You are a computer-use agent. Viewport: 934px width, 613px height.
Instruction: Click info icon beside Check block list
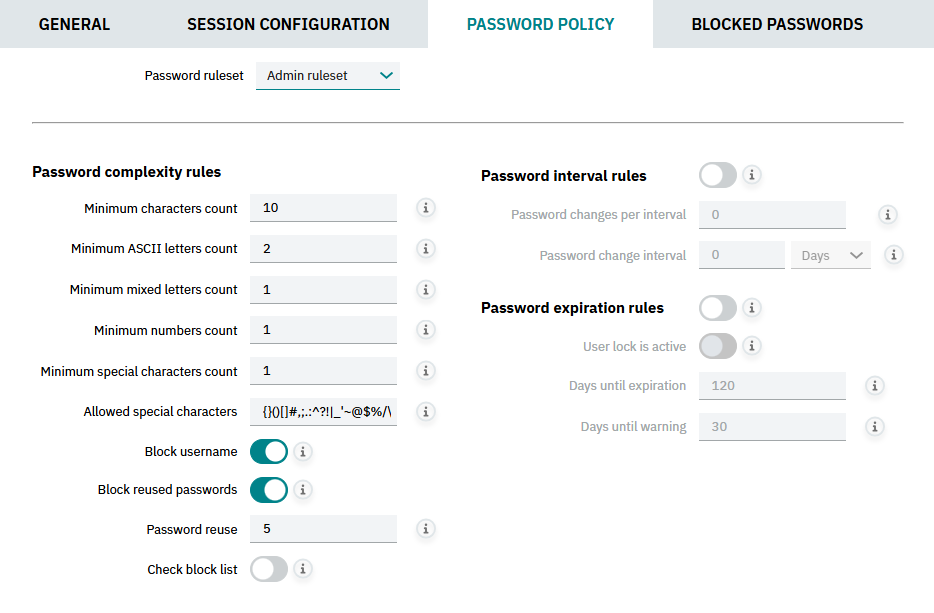tap(303, 569)
